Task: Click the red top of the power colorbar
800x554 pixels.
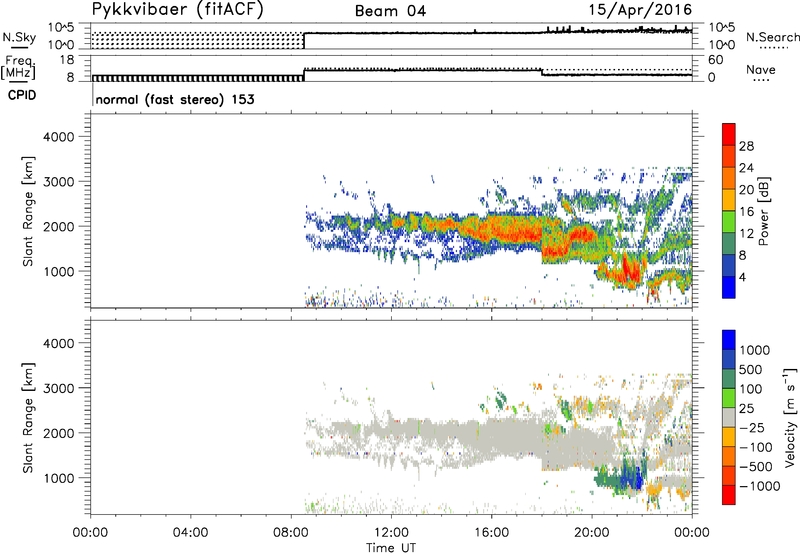Action: pos(729,134)
